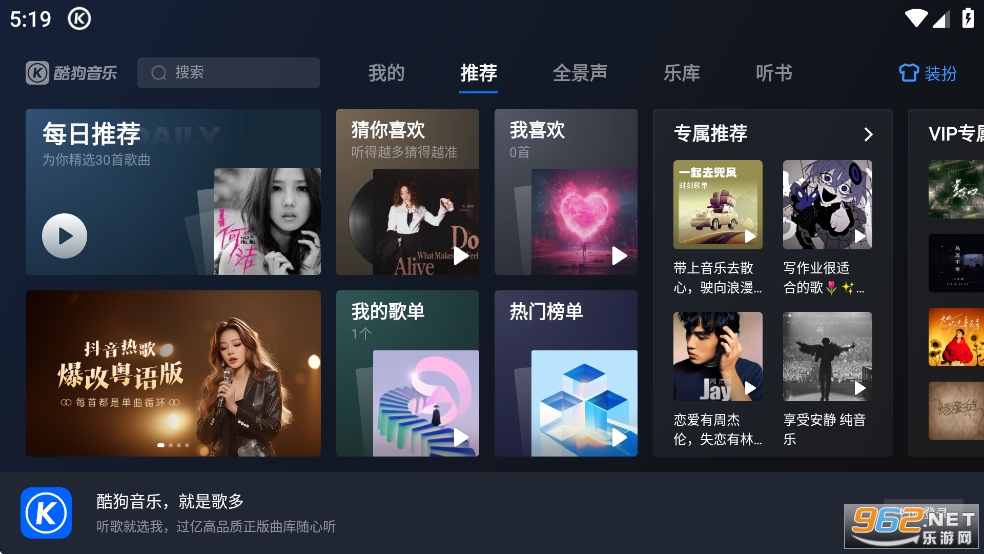Click into the 搜索 search field
This screenshot has width=984, height=554.
click(228, 73)
